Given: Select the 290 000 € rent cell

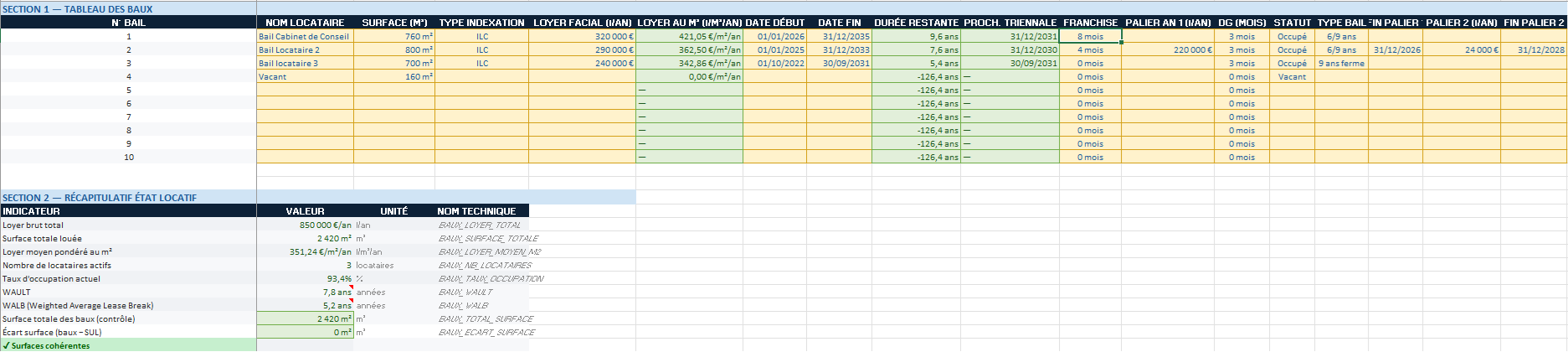Looking at the screenshot, I should point(582,49).
